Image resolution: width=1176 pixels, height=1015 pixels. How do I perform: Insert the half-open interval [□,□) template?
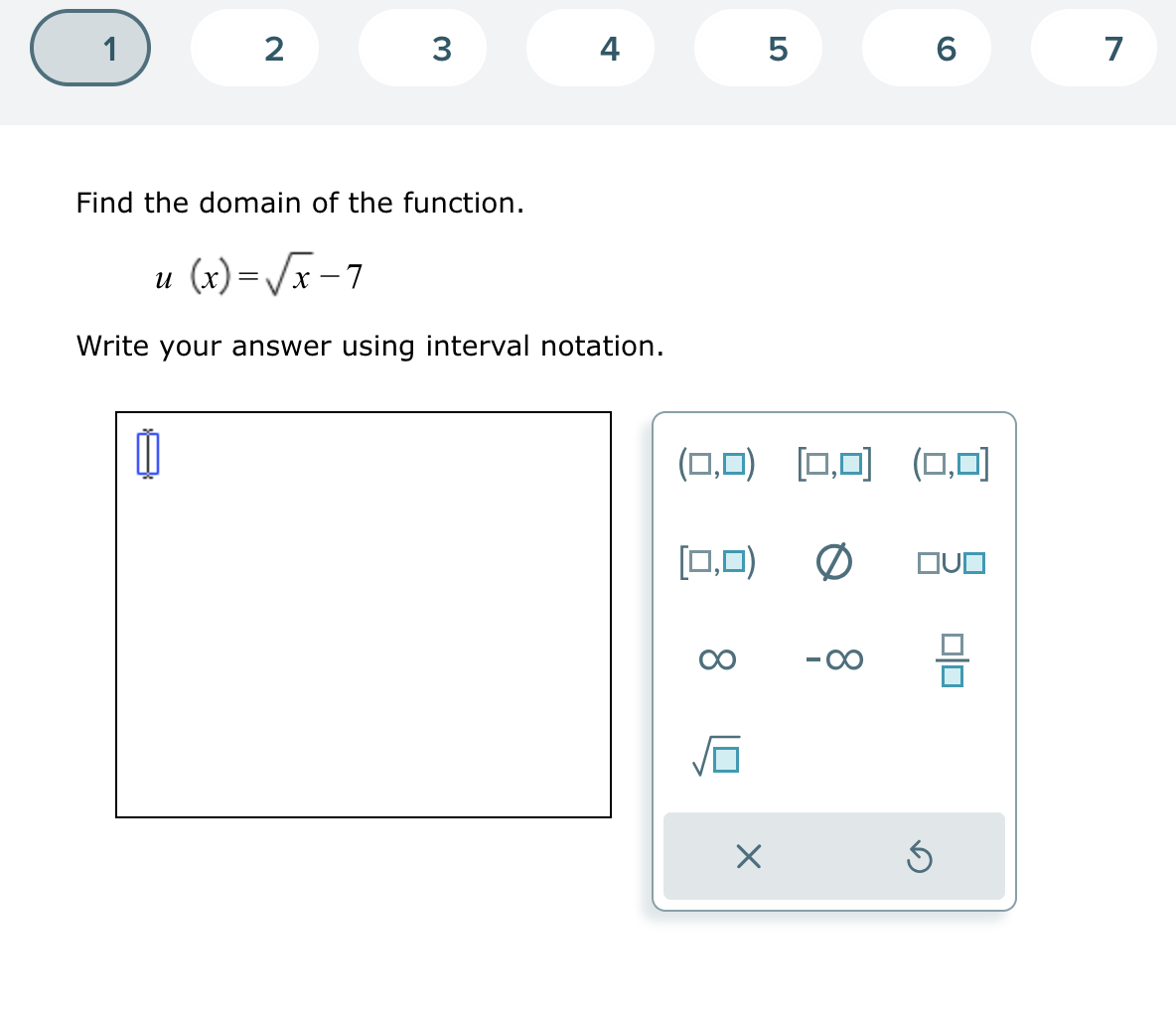pyautogui.click(x=717, y=562)
